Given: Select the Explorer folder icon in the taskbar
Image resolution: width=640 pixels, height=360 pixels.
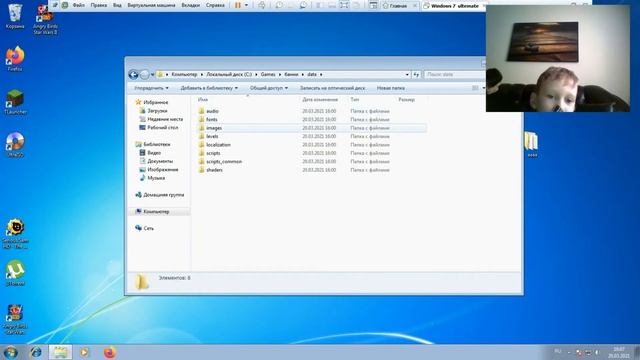Looking at the screenshot, I should pos(60,352).
